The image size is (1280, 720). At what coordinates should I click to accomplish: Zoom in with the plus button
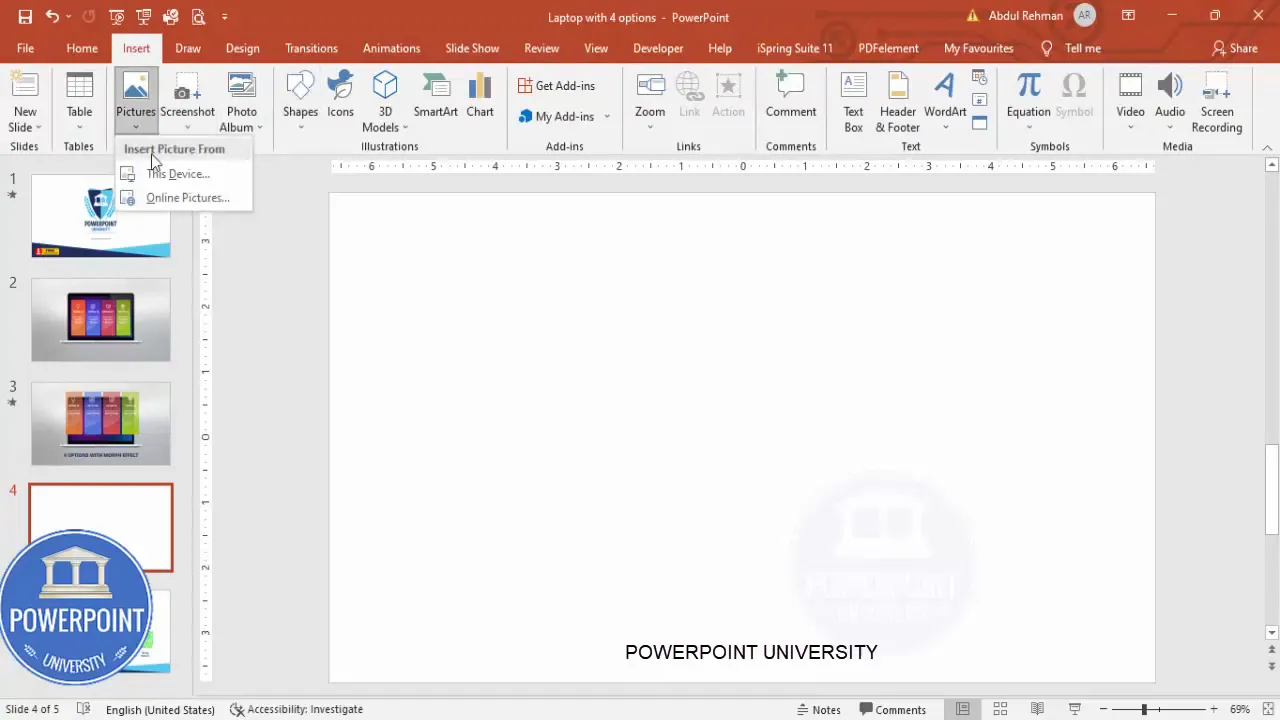pyautogui.click(x=1214, y=709)
